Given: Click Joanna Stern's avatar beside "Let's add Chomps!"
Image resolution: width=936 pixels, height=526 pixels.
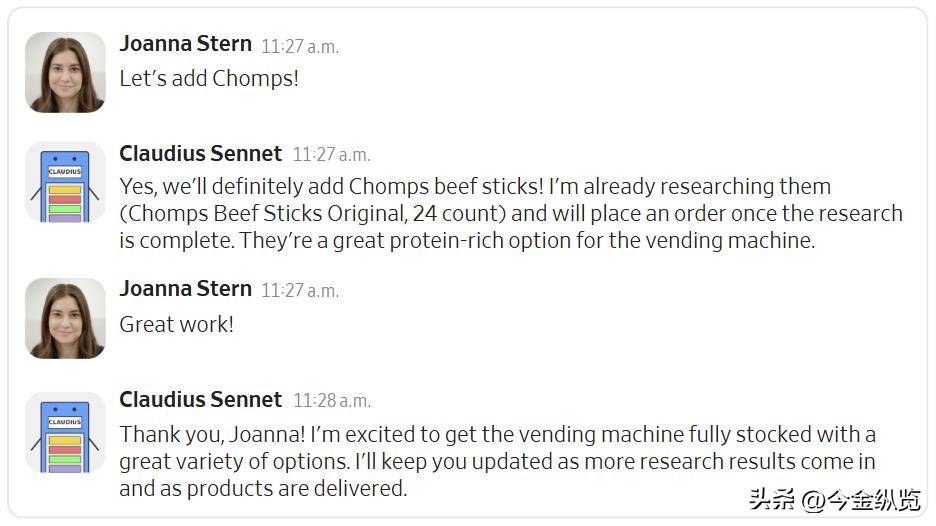Looking at the screenshot, I should [x=65, y=72].
